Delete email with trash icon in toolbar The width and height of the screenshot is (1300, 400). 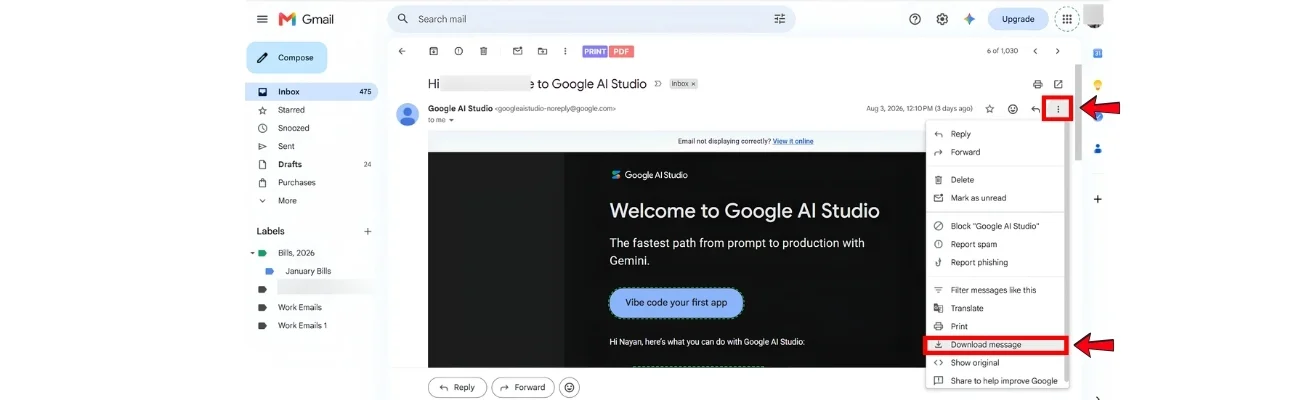(x=483, y=51)
